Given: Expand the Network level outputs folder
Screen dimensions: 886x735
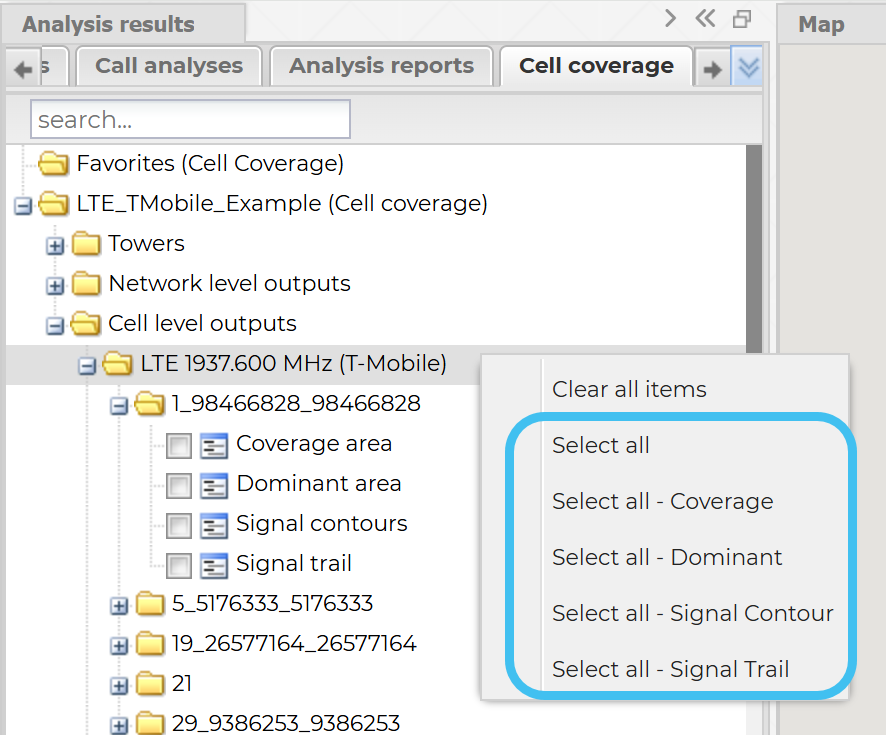Looking at the screenshot, I should (x=56, y=285).
